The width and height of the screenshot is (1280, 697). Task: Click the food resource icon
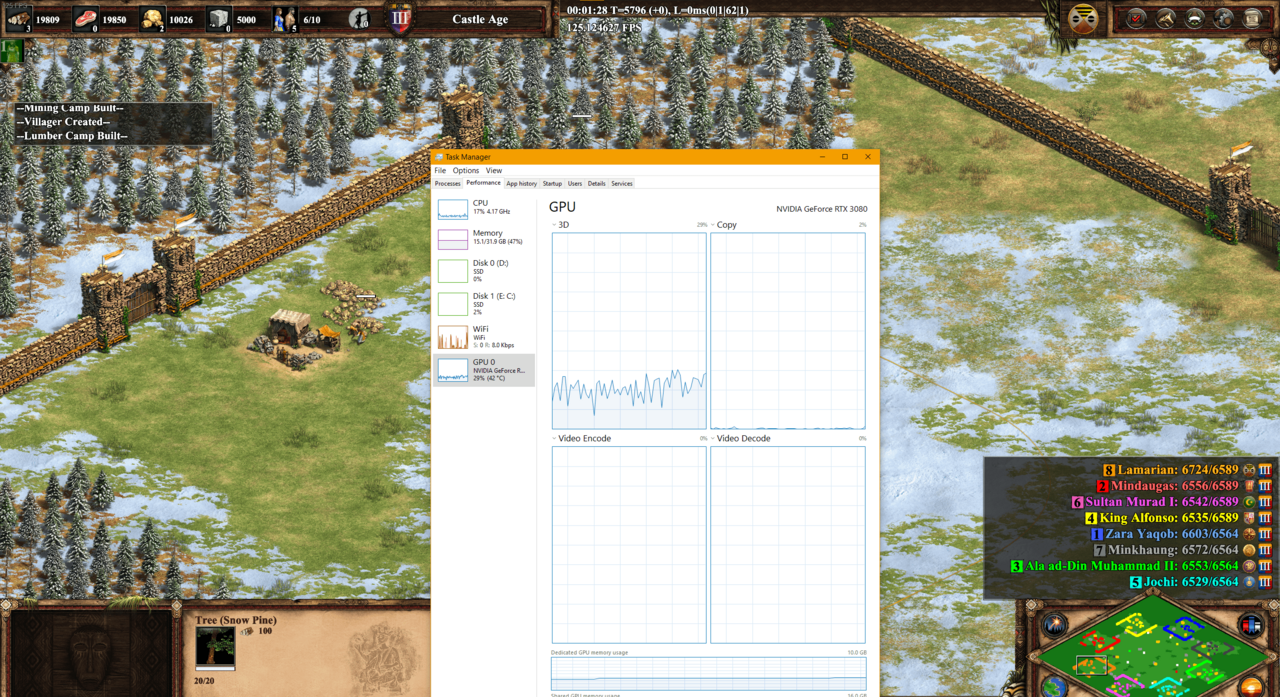pos(86,18)
